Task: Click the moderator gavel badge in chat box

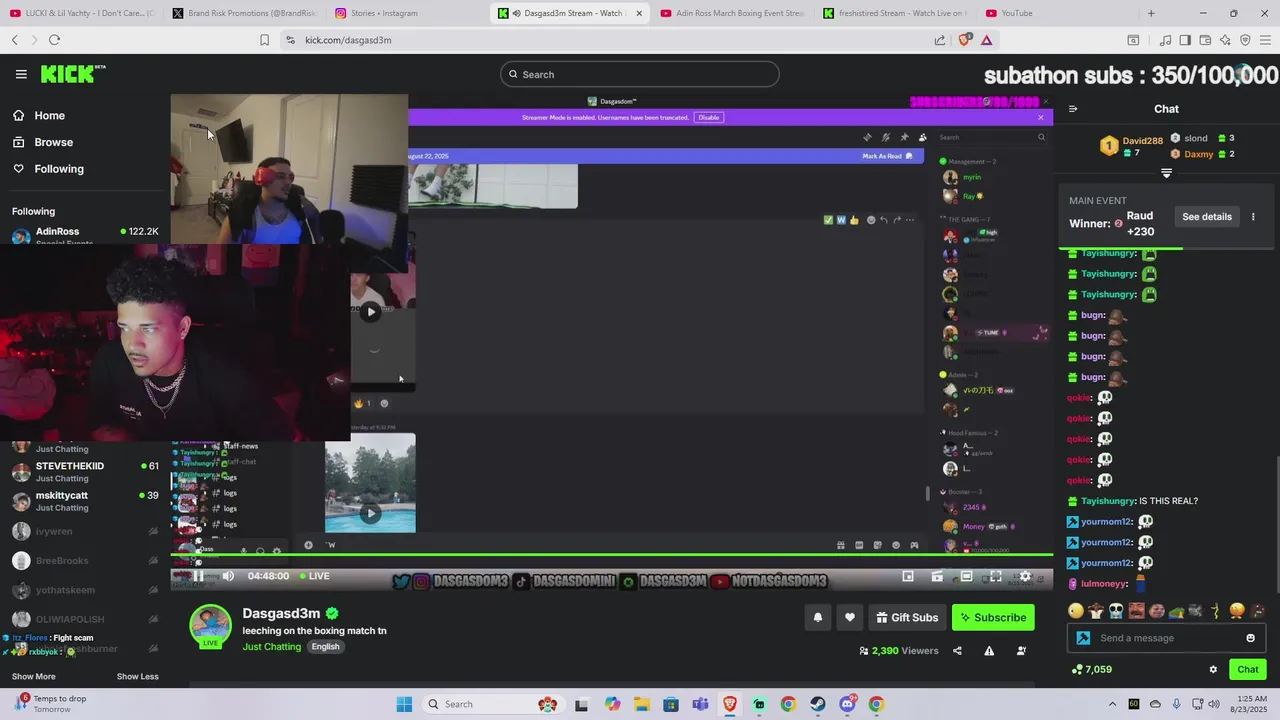Action: pos(1083,638)
